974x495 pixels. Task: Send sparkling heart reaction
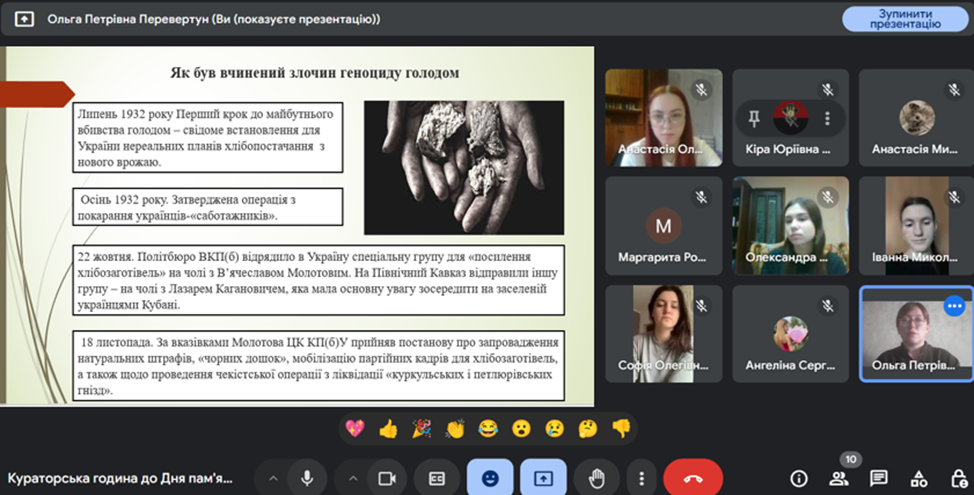point(355,429)
